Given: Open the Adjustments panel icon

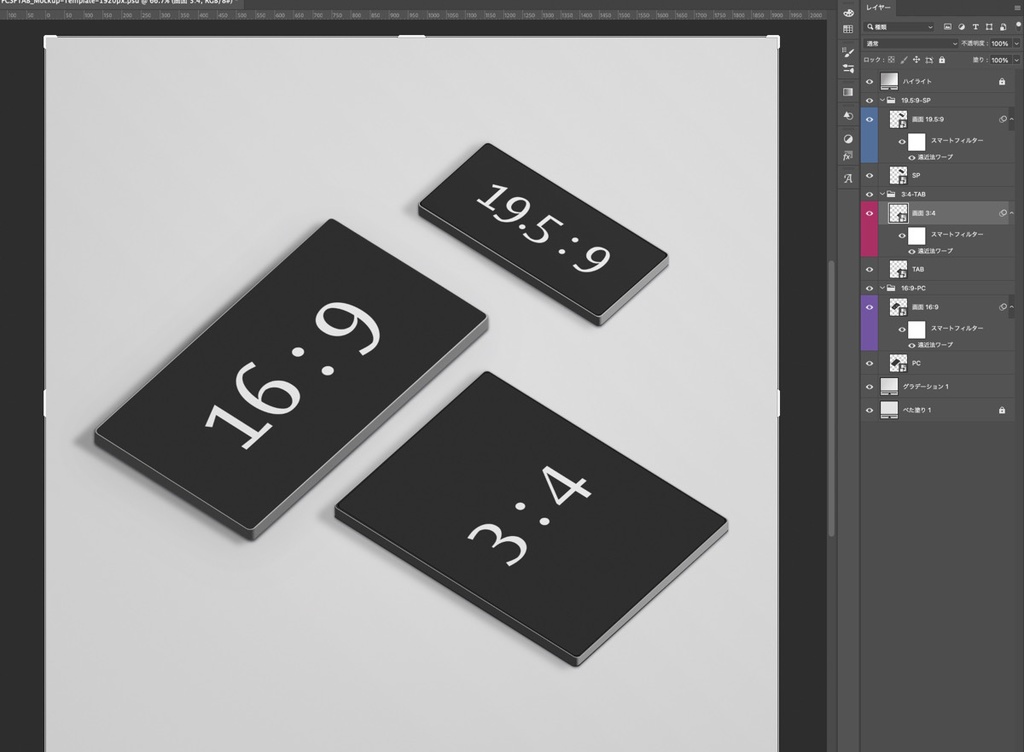Looking at the screenshot, I should [x=848, y=138].
